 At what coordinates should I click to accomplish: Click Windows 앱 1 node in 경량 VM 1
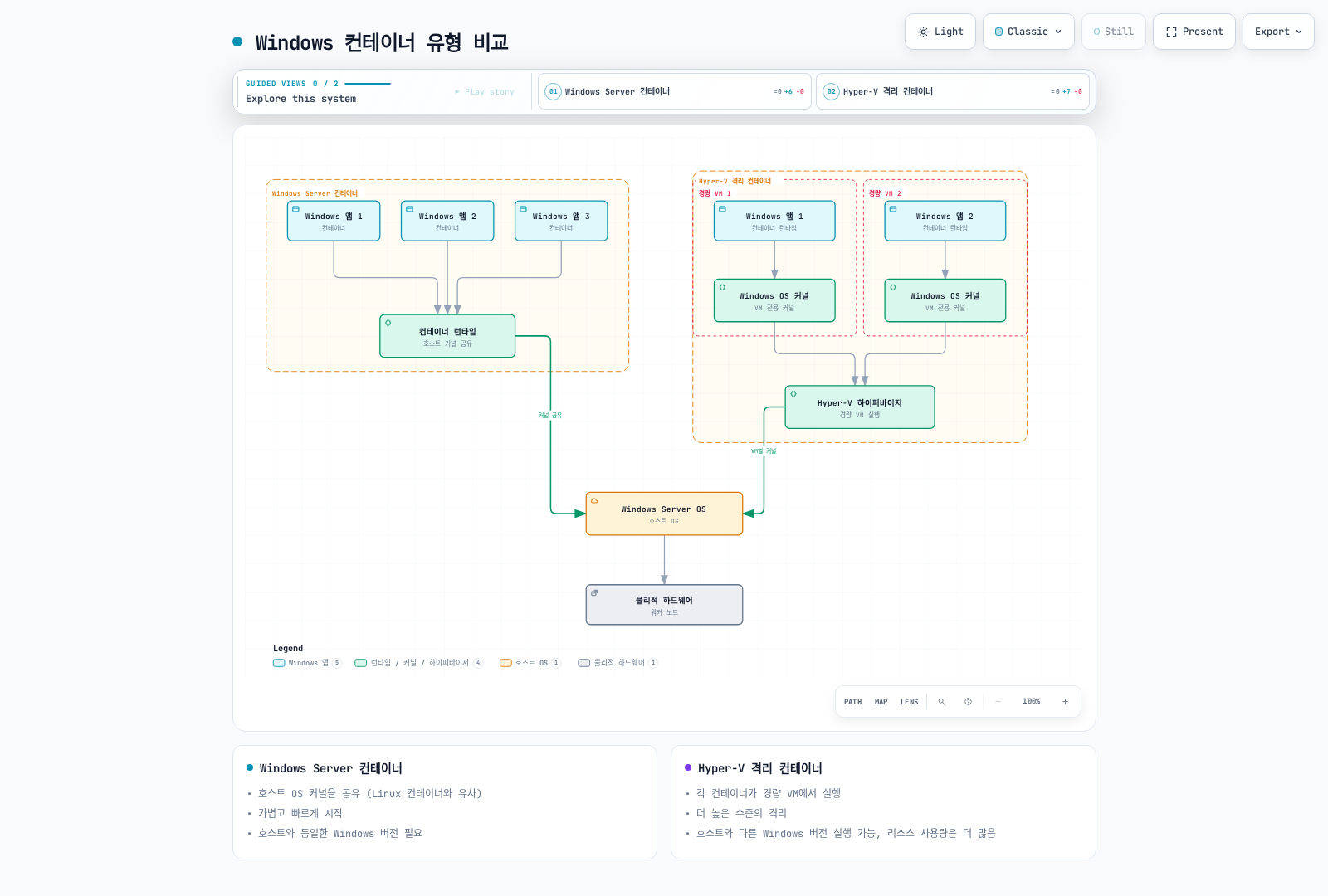[x=774, y=221]
